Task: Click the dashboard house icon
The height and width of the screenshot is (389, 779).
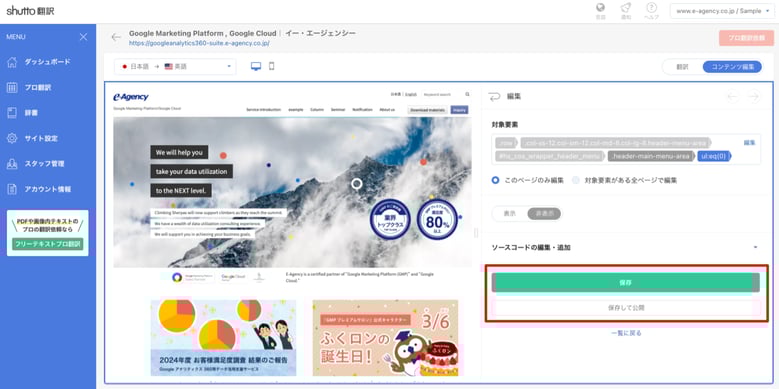Action: (x=12, y=62)
